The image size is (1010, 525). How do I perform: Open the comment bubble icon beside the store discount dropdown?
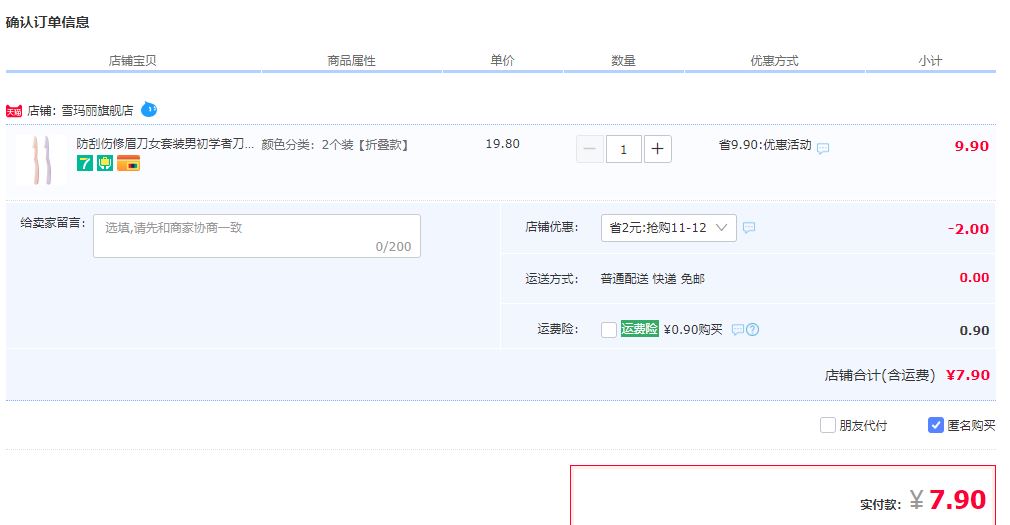click(748, 227)
